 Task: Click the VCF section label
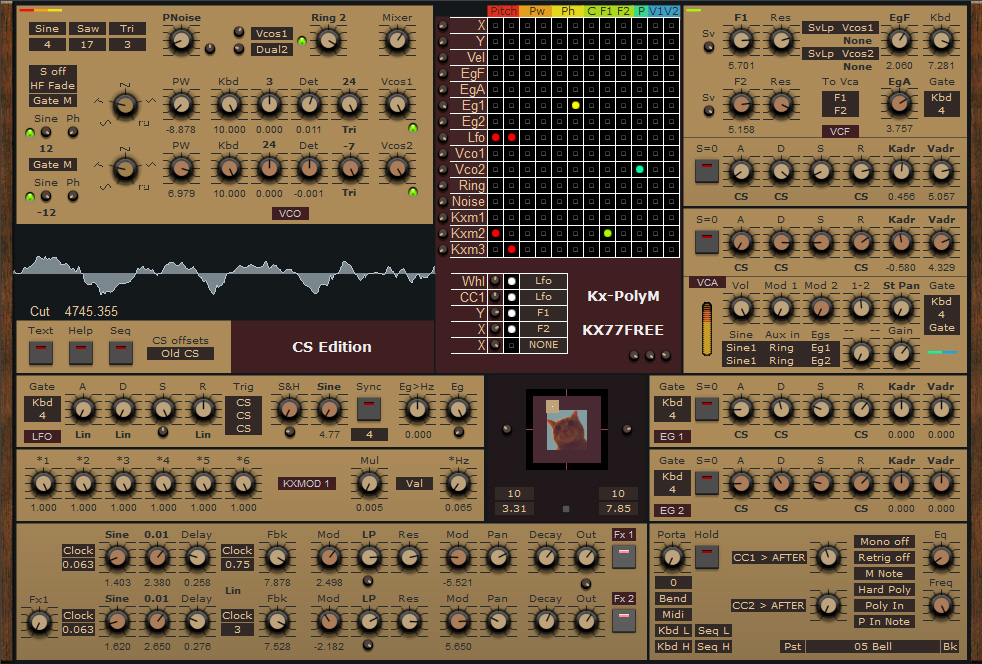pyautogui.click(x=840, y=132)
